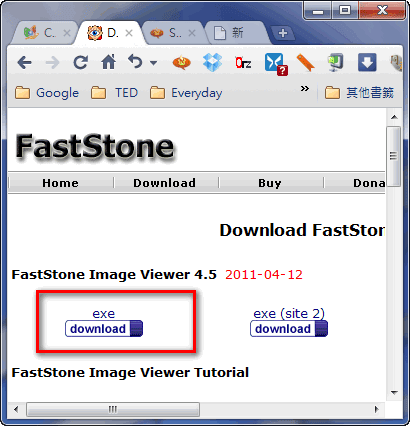The width and height of the screenshot is (410, 426).
Task: Show more bookmarks with the double chevron
Action: point(304,89)
